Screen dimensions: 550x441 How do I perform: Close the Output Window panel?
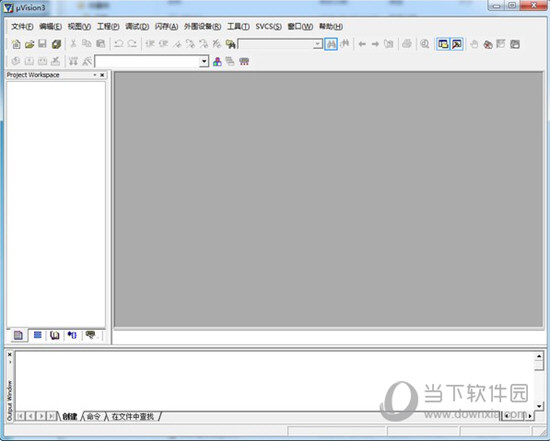(x=10, y=355)
